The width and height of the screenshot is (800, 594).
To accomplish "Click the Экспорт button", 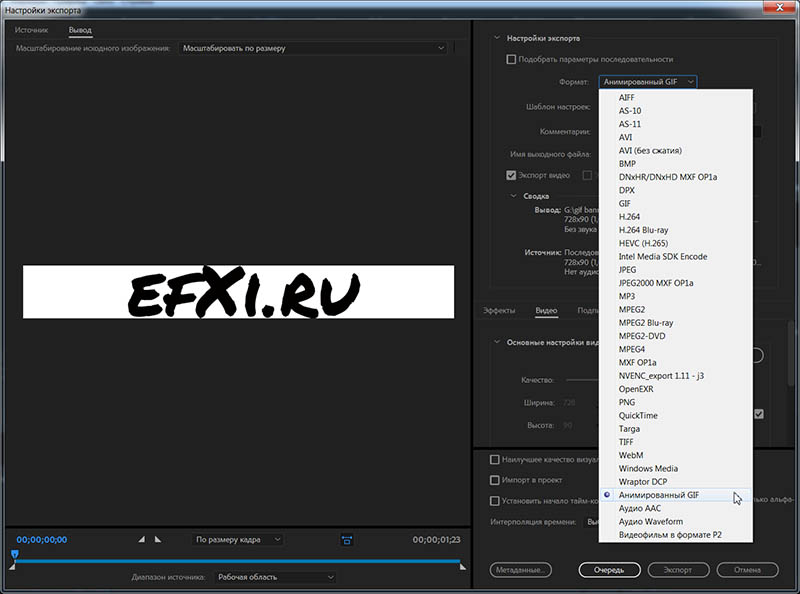I will pos(678,570).
